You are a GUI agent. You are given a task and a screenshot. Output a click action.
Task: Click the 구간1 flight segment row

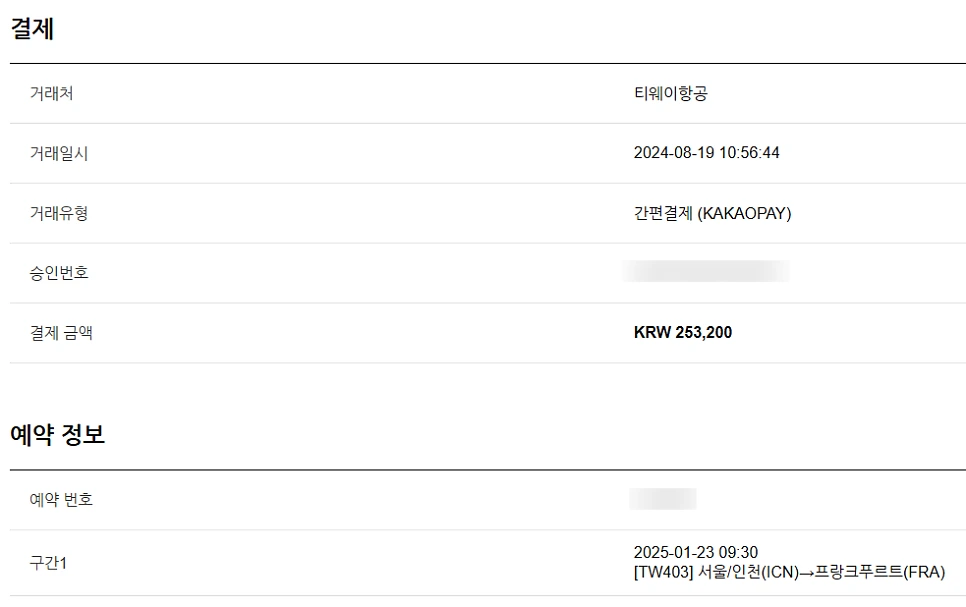click(488, 563)
